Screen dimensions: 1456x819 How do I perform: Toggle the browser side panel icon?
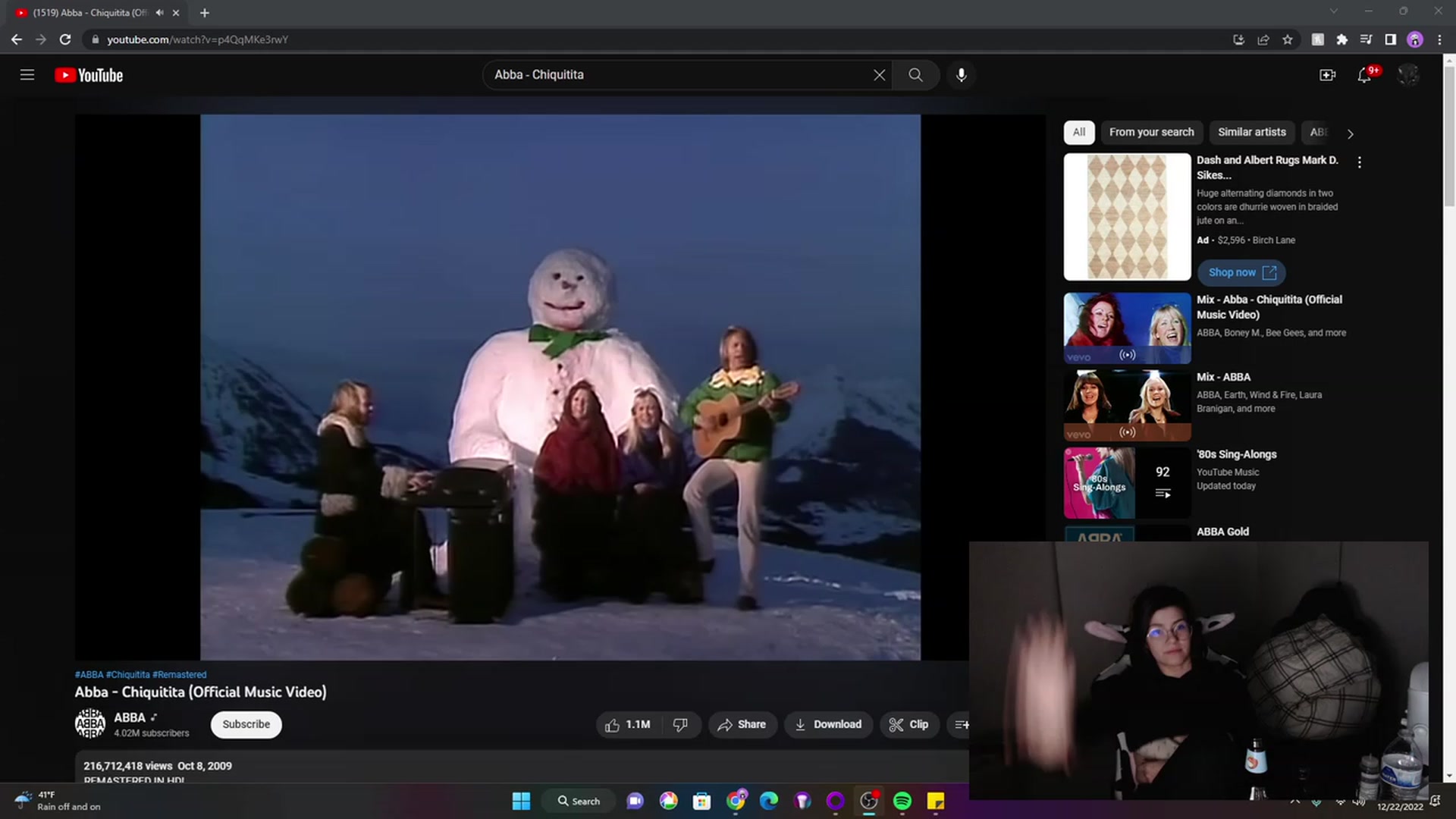pos(1390,39)
